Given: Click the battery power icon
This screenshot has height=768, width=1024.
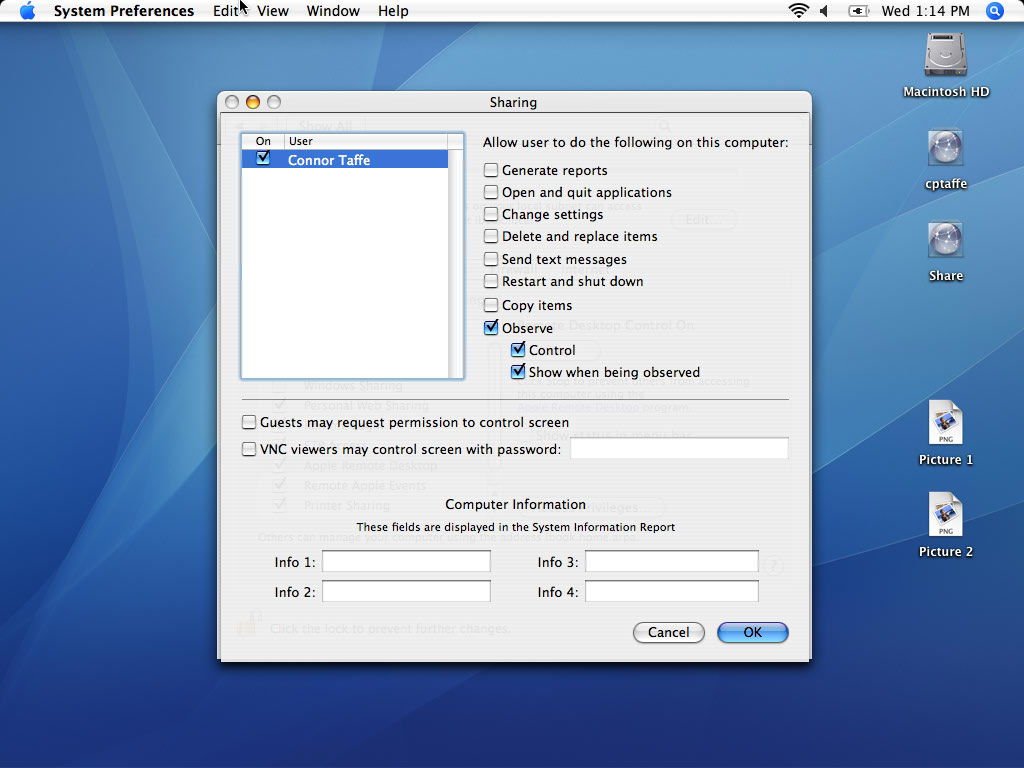Looking at the screenshot, I should (858, 11).
